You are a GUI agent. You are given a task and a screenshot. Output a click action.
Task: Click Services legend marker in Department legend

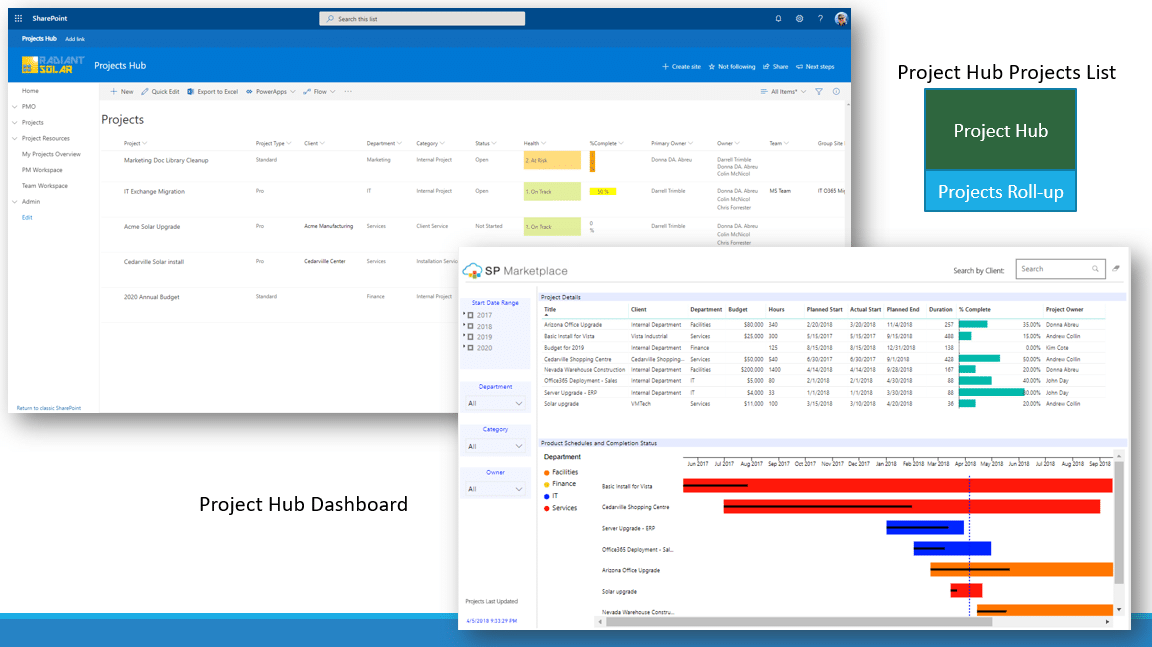point(547,508)
